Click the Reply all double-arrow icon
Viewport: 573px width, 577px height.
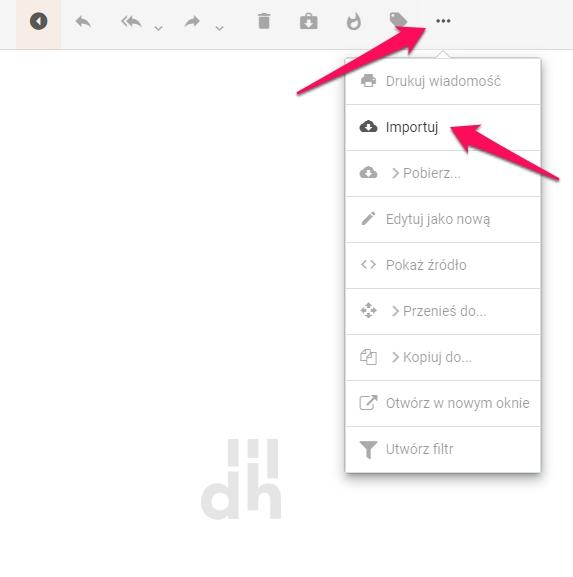click(x=132, y=22)
